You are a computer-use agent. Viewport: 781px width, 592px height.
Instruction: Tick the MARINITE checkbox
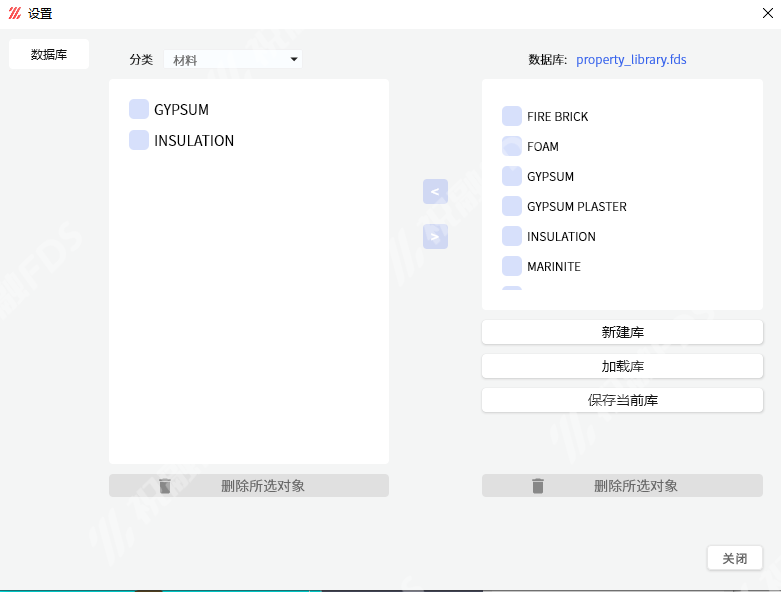512,266
